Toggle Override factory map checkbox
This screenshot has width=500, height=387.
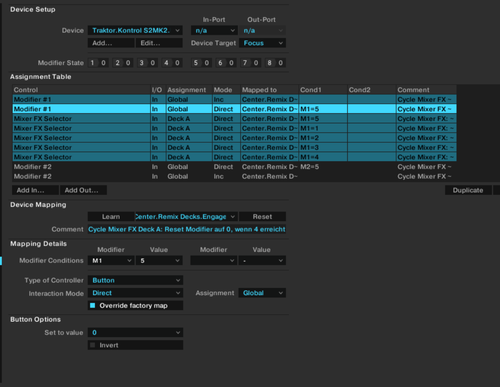click(x=93, y=305)
